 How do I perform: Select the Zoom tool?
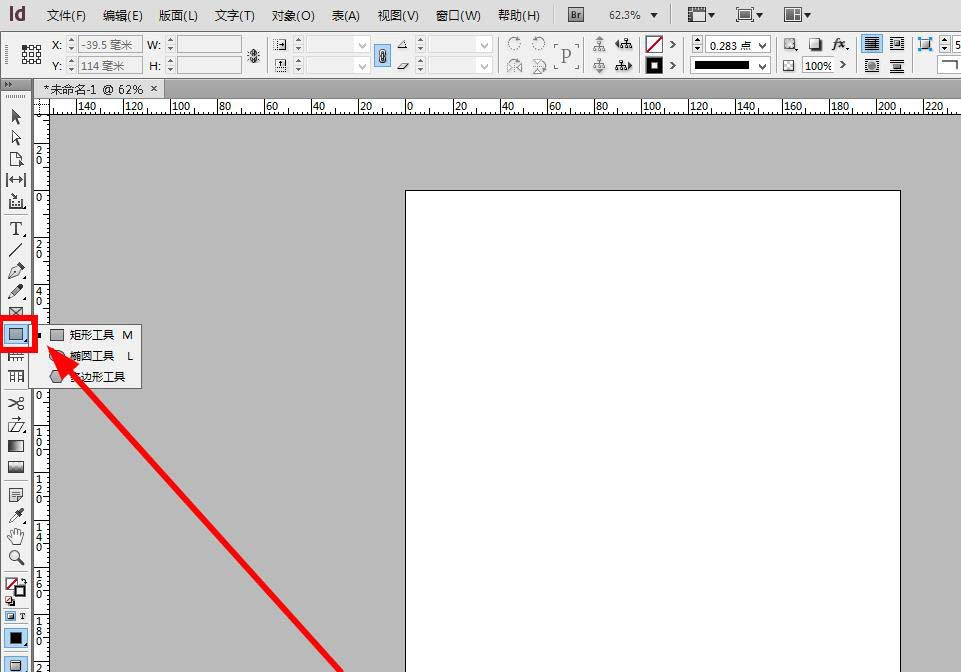pos(15,557)
